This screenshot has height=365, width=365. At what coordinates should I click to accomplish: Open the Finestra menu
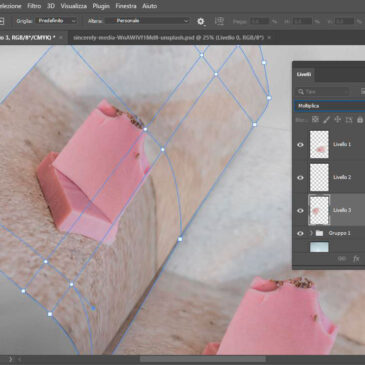pyautogui.click(x=126, y=6)
